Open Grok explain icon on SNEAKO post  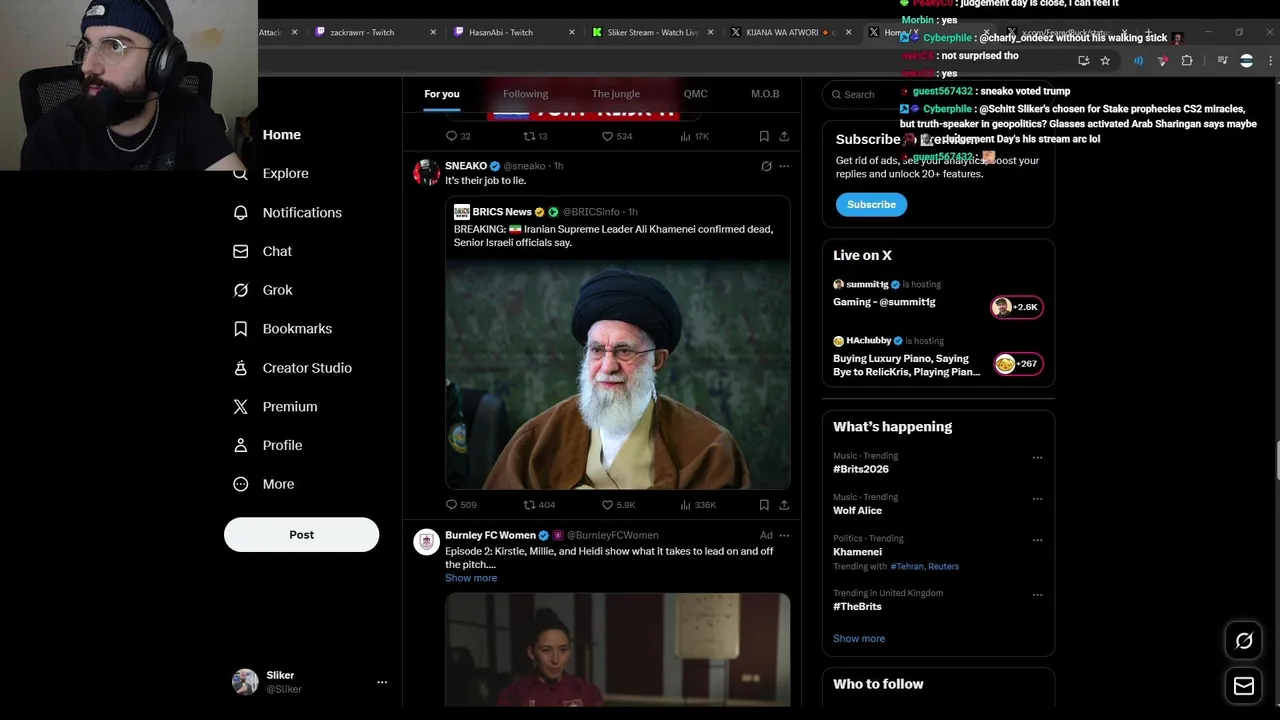tap(766, 166)
